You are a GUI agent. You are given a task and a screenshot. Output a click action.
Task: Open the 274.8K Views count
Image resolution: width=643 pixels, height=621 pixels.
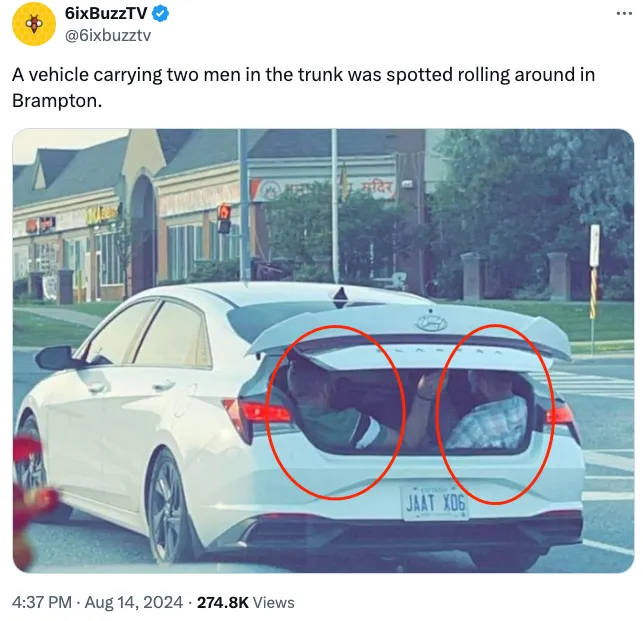point(246,602)
